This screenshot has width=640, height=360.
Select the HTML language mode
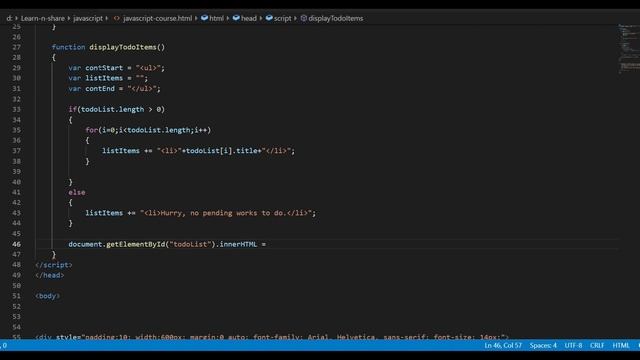click(621, 345)
